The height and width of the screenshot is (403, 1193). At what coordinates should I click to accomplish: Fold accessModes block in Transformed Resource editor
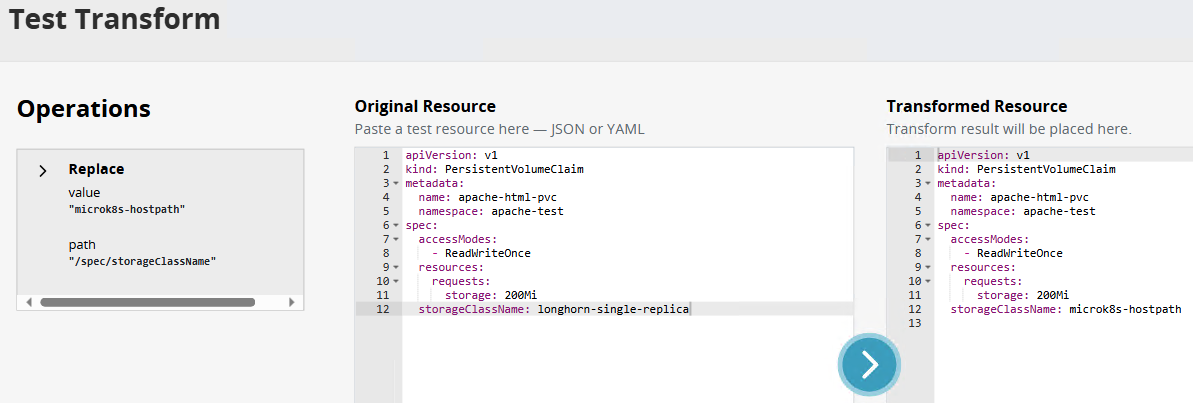(x=929, y=240)
